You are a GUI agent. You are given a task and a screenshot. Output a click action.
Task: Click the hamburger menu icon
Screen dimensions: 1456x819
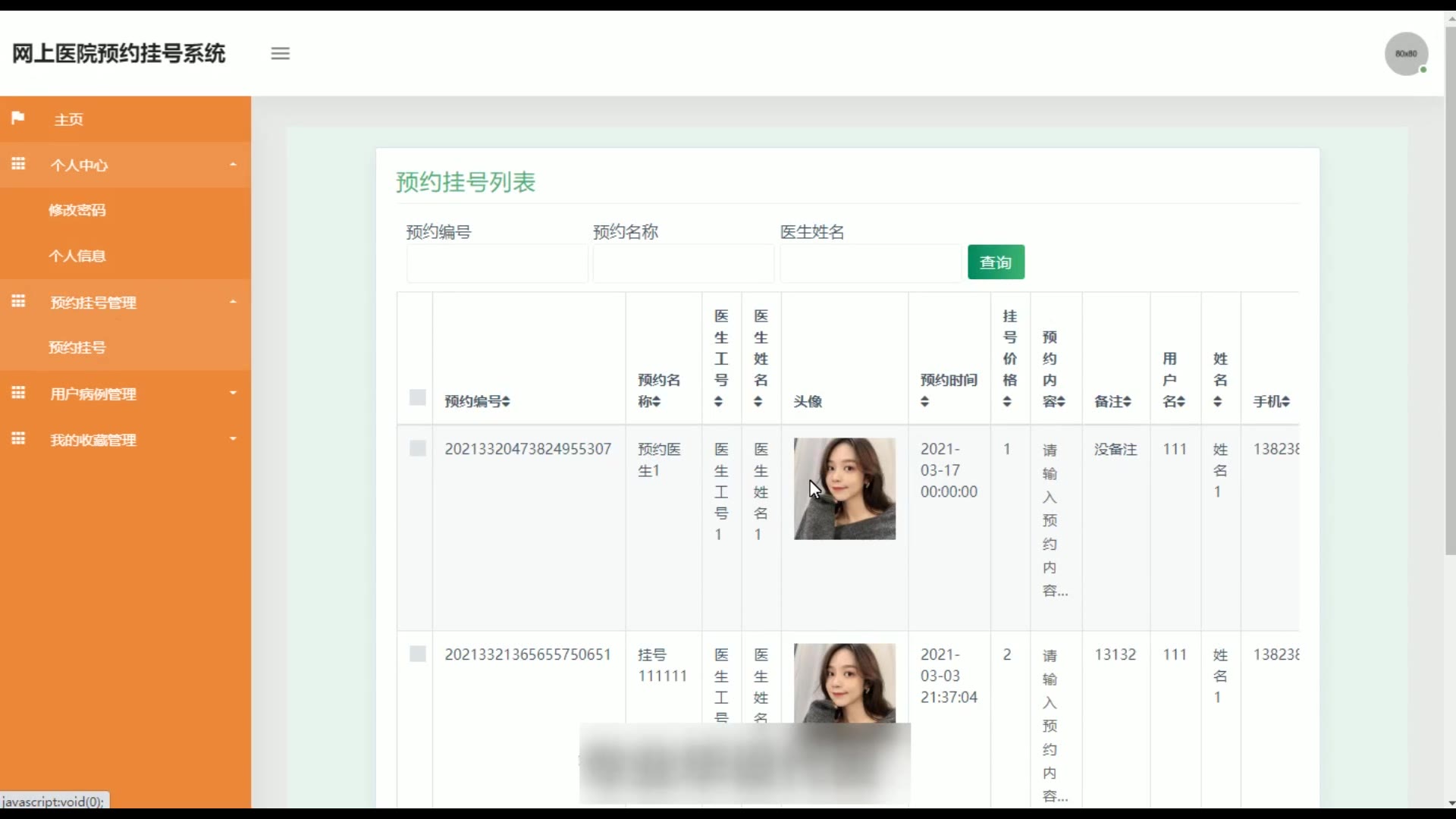tap(280, 54)
